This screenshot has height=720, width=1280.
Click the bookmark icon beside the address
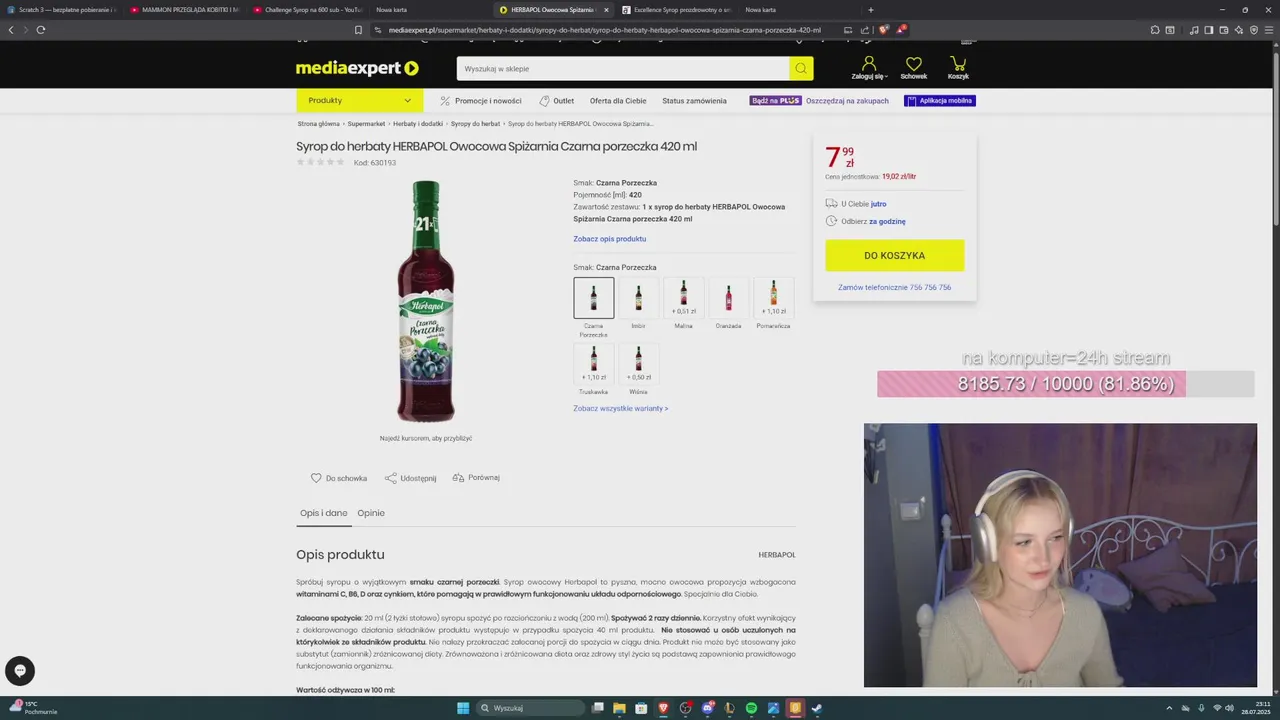pyautogui.click(x=358, y=30)
